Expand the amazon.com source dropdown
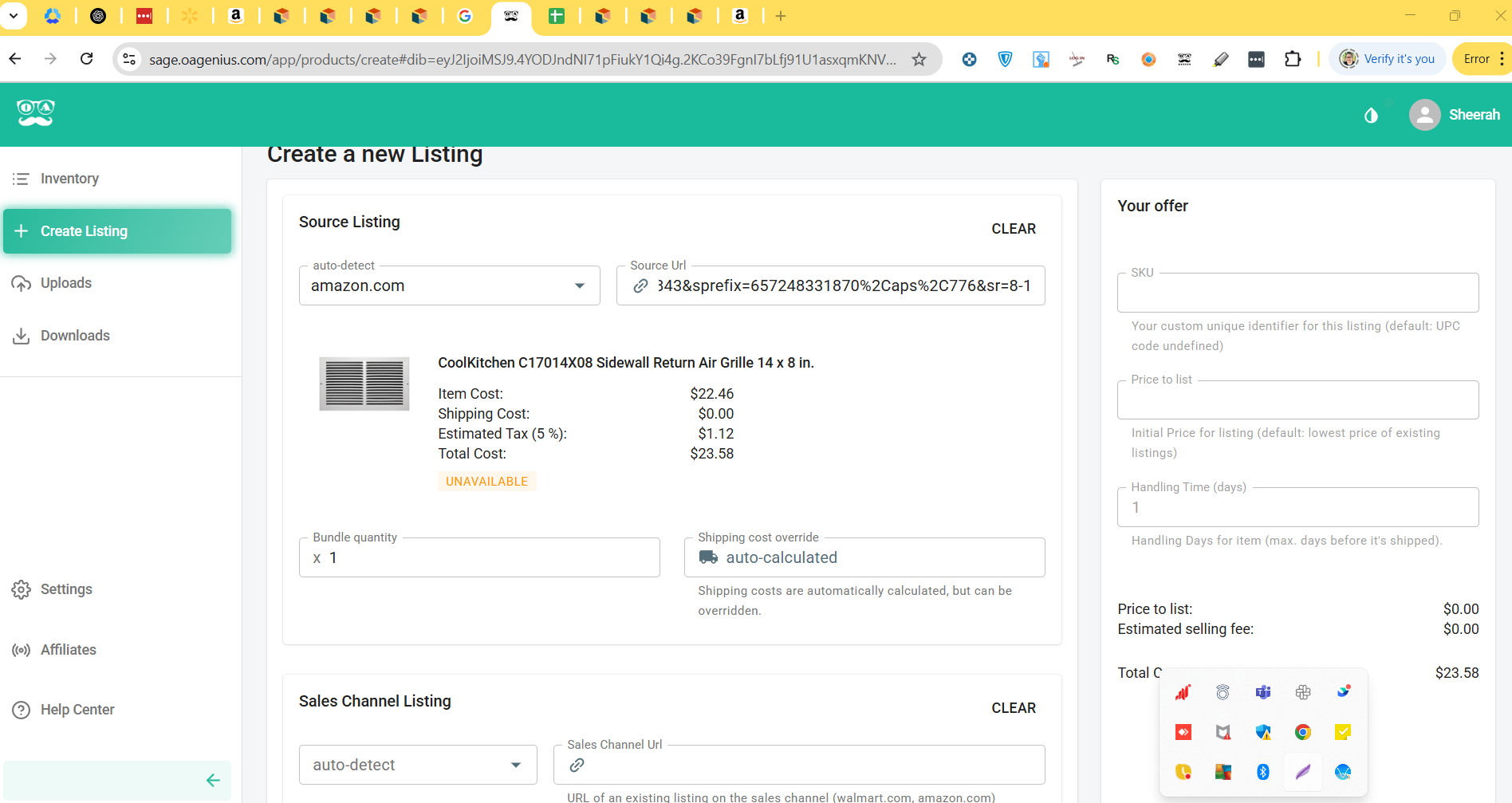 (x=580, y=285)
